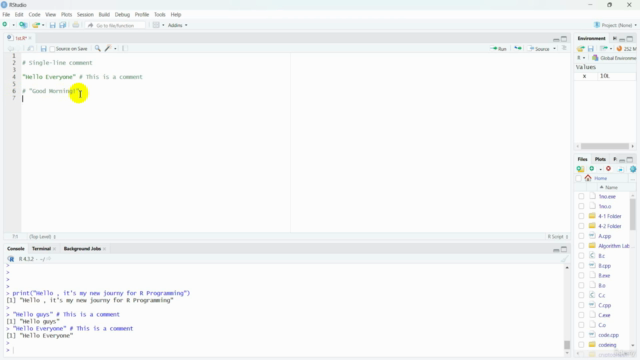Click the Home icon in Files path bar
This screenshot has width=640, height=360.
588,178
